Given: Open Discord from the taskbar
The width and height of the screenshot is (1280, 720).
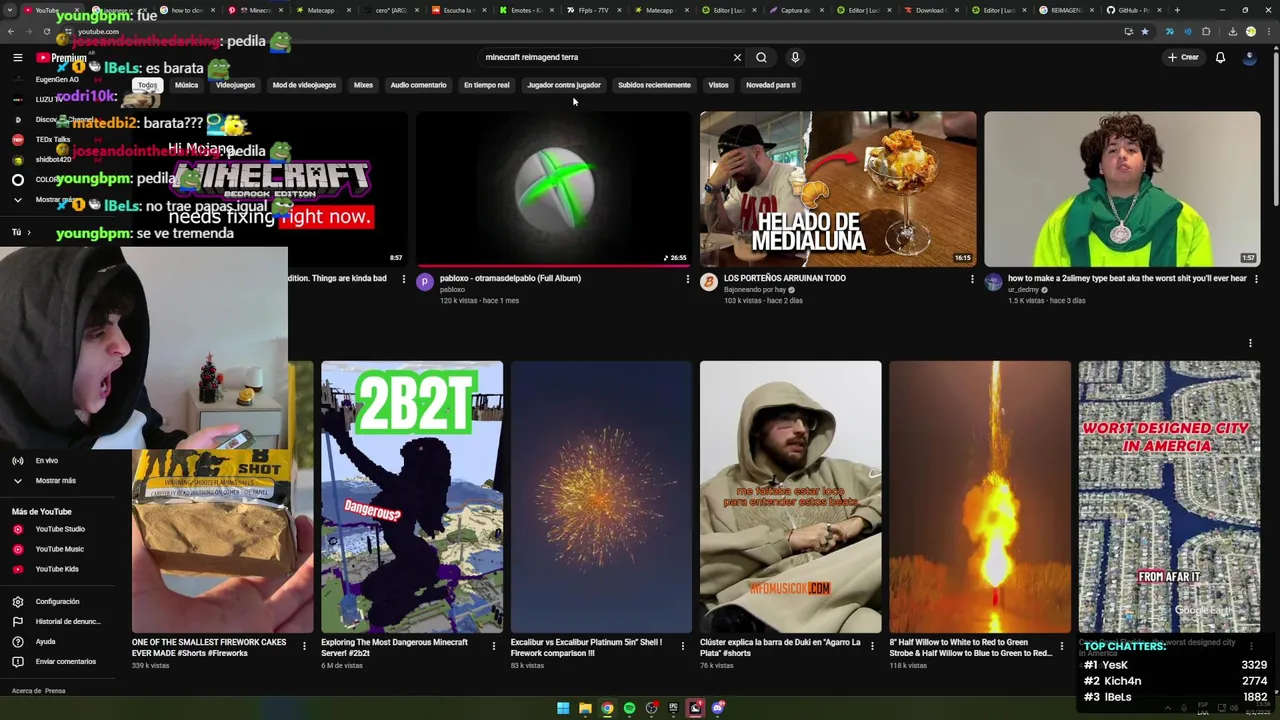Looking at the screenshot, I should point(717,708).
